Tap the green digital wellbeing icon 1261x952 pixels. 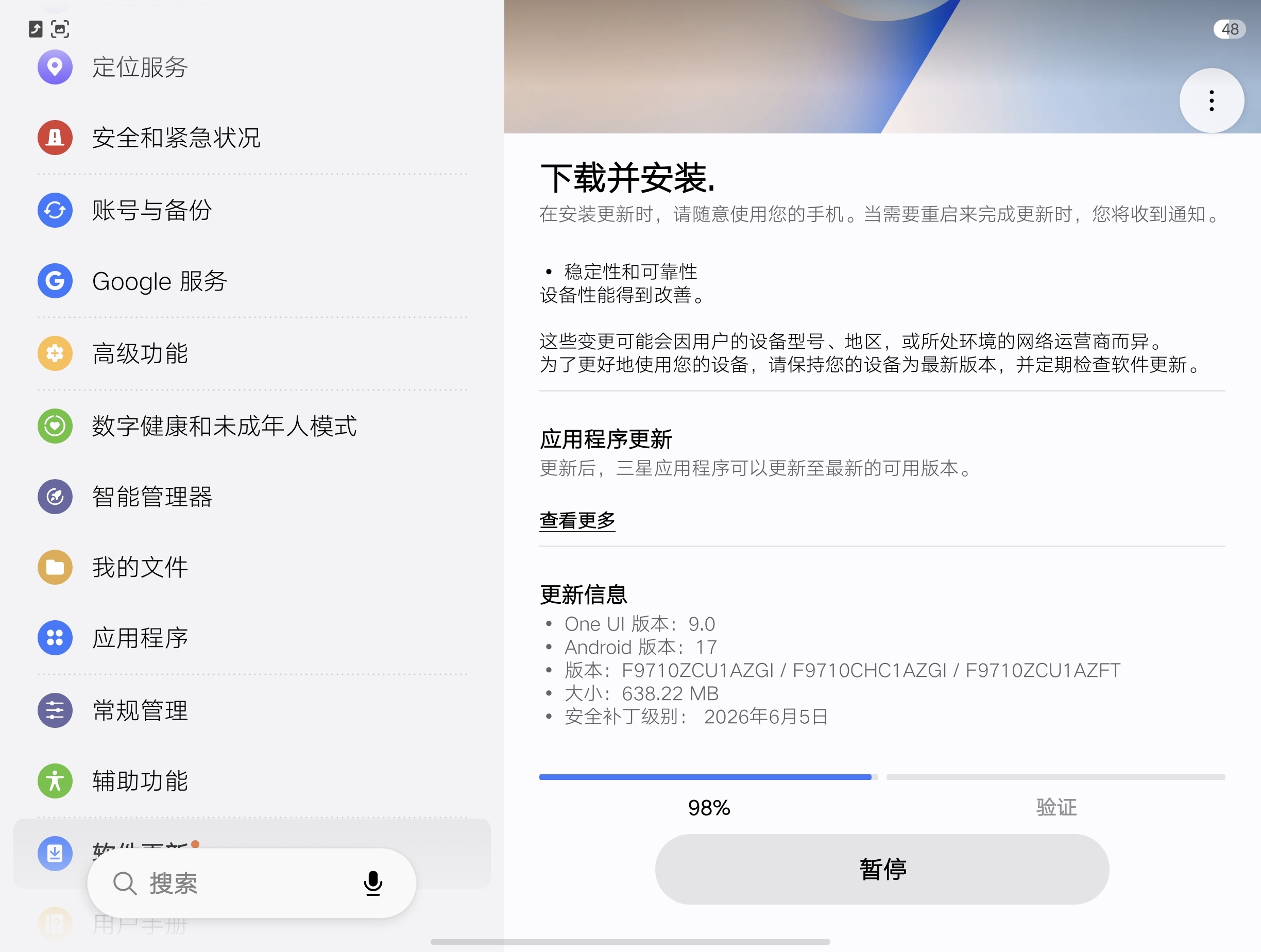click(x=55, y=426)
